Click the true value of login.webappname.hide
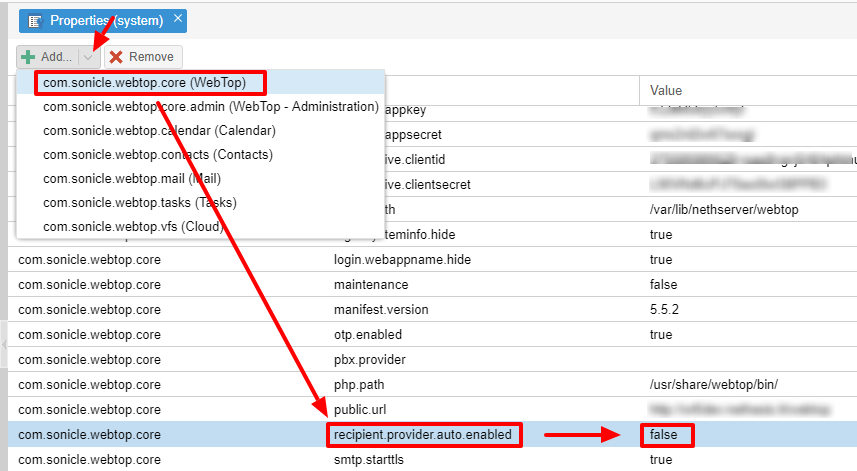857x471 pixels. coord(661,260)
